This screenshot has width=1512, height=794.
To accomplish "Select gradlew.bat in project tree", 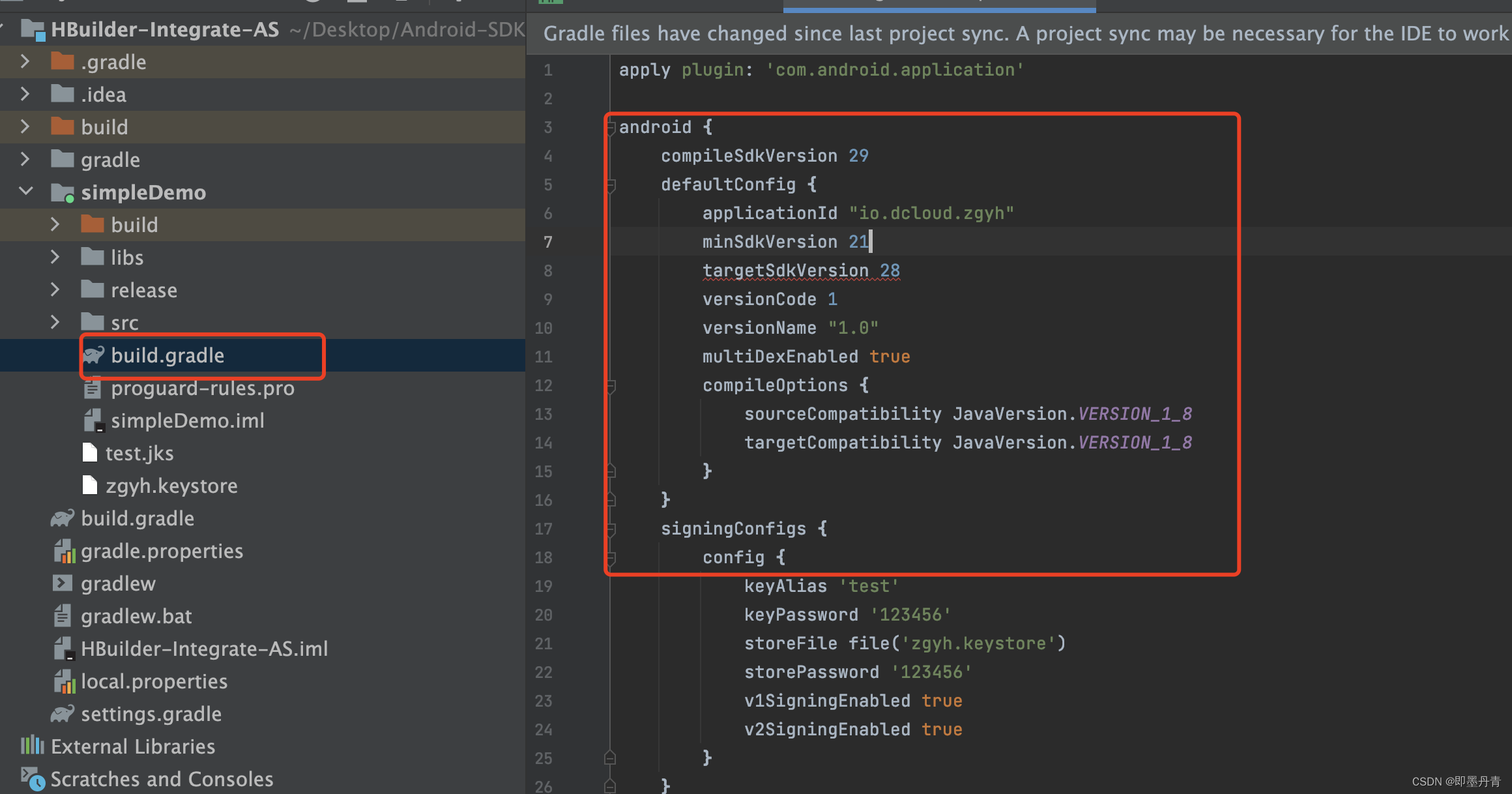I will point(136,616).
